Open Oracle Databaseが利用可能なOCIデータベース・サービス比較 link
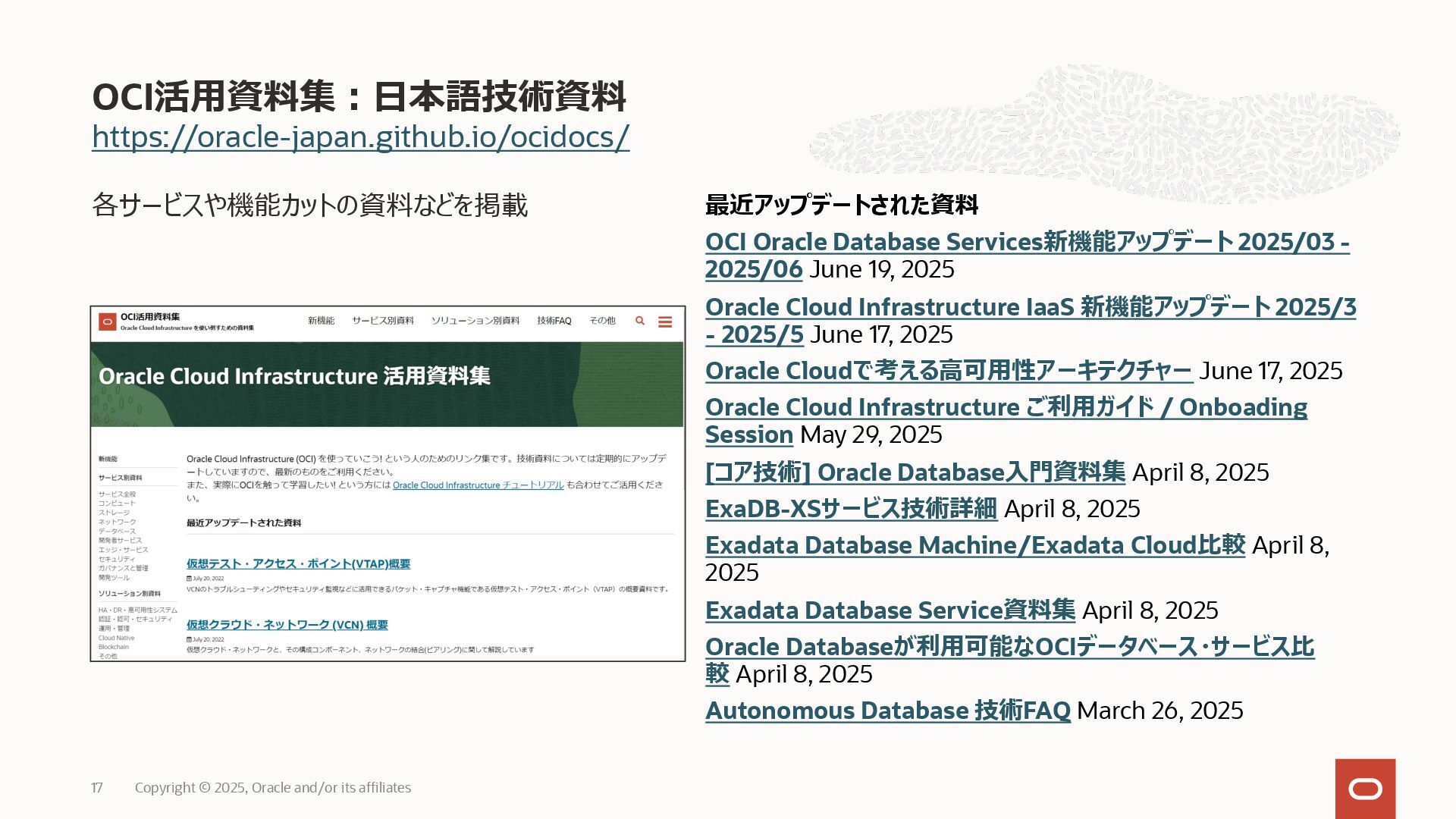The height and width of the screenshot is (819, 1456). click(1009, 661)
